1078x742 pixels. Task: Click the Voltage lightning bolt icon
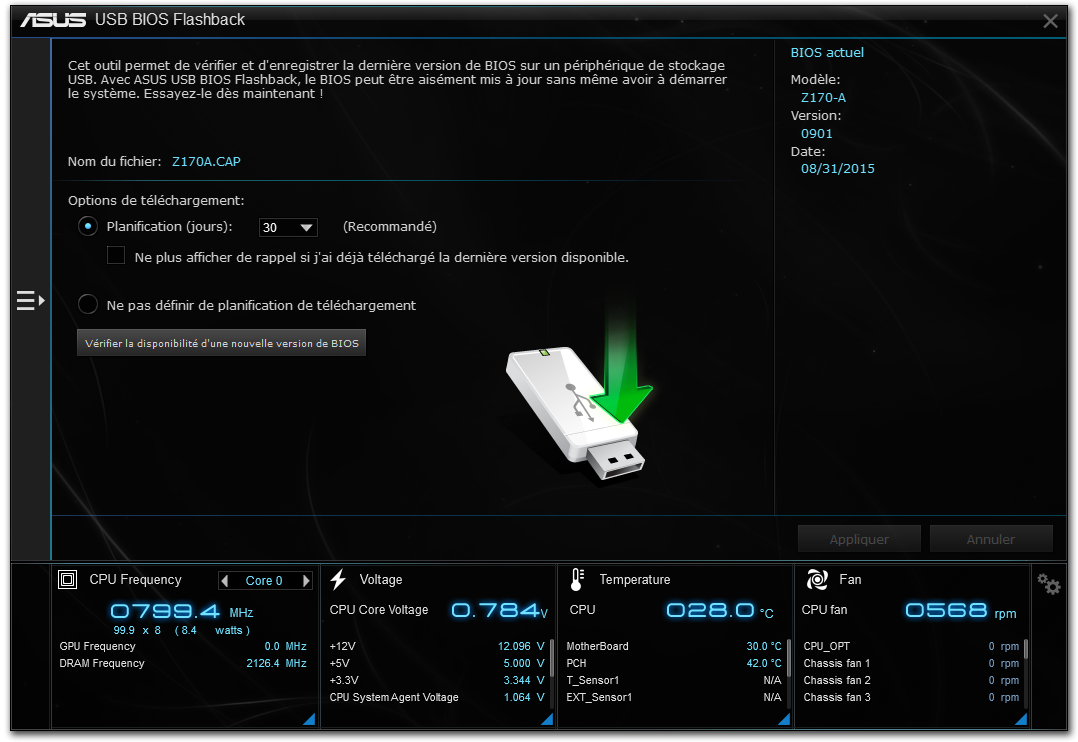tap(338, 580)
